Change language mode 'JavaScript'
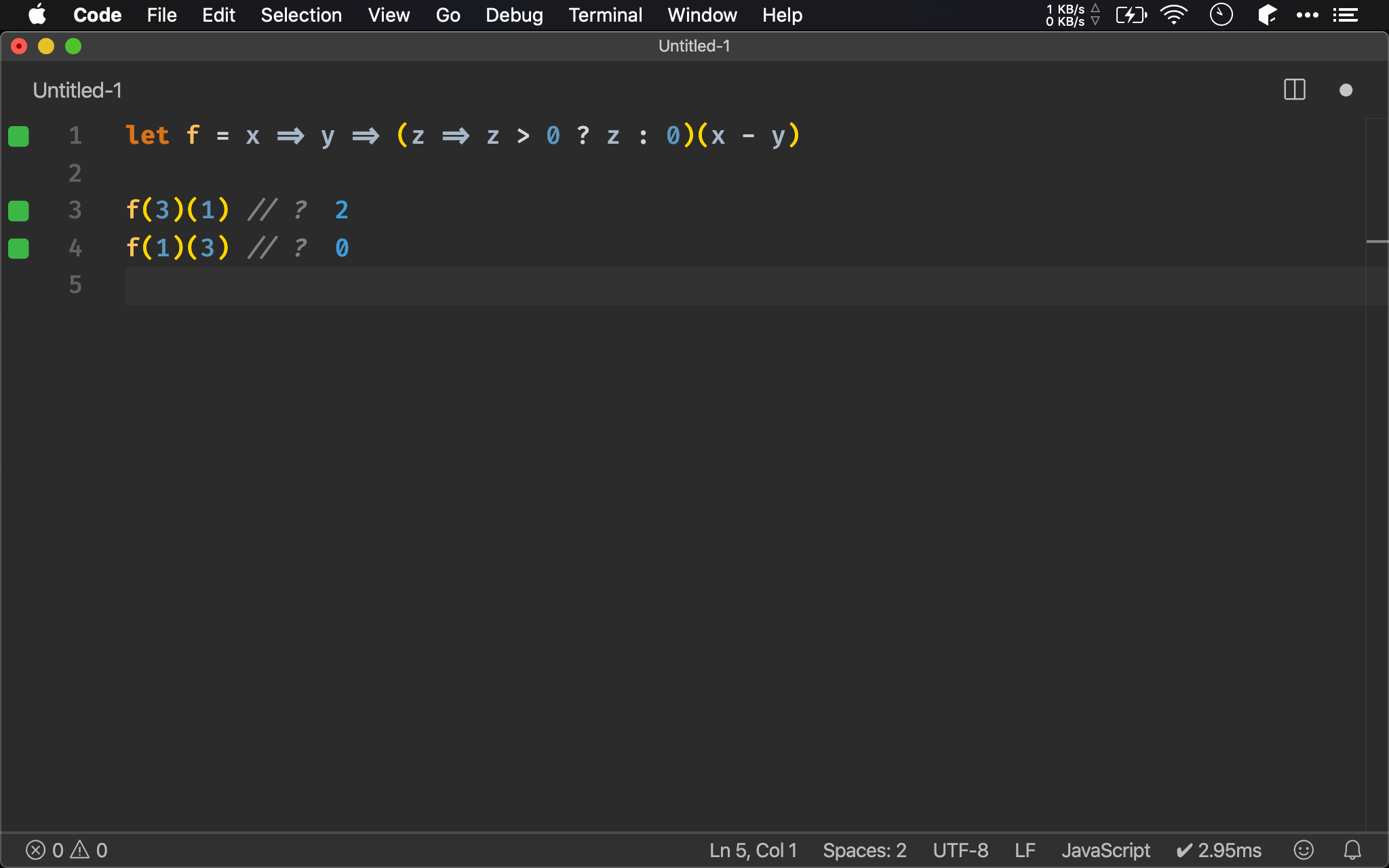Screen dimensions: 1389x868 click(x=1106, y=850)
